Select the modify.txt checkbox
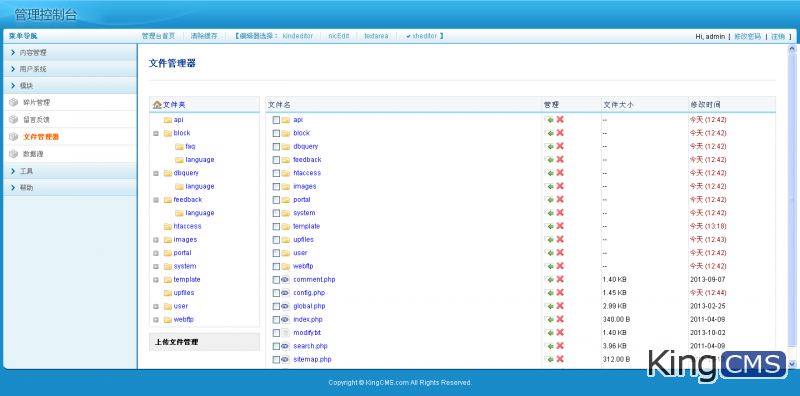Screen dimensions: 800x396 (x=276, y=333)
